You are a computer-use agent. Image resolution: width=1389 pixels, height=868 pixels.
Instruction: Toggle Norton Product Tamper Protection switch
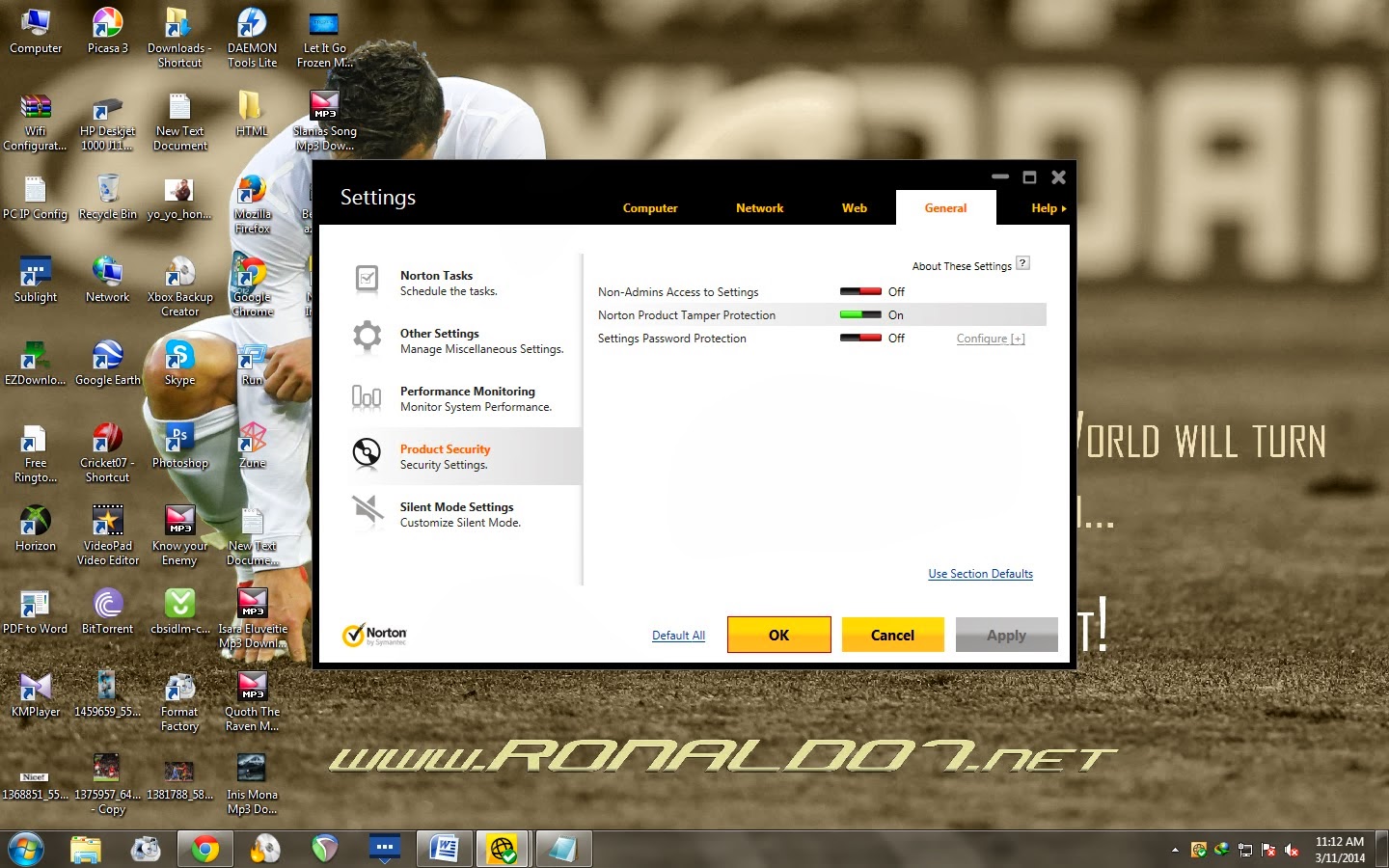click(860, 314)
